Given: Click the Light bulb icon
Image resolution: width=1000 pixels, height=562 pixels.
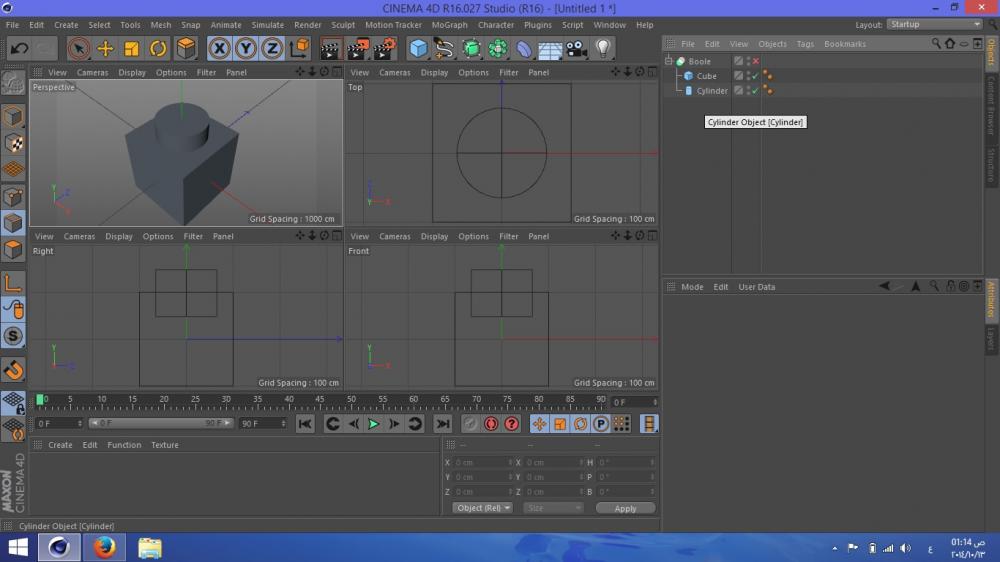Looking at the screenshot, I should pos(603,48).
